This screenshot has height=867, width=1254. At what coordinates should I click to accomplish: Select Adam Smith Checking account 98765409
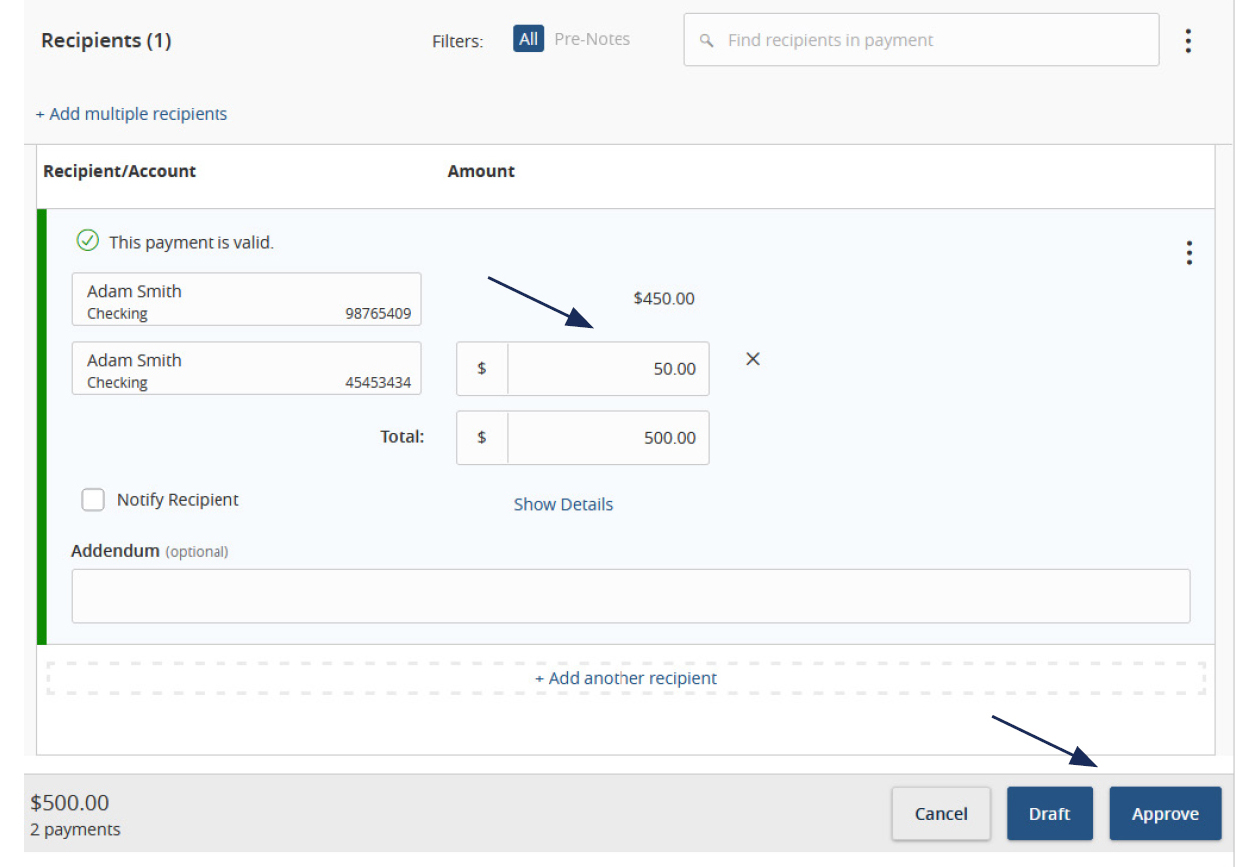[246, 299]
